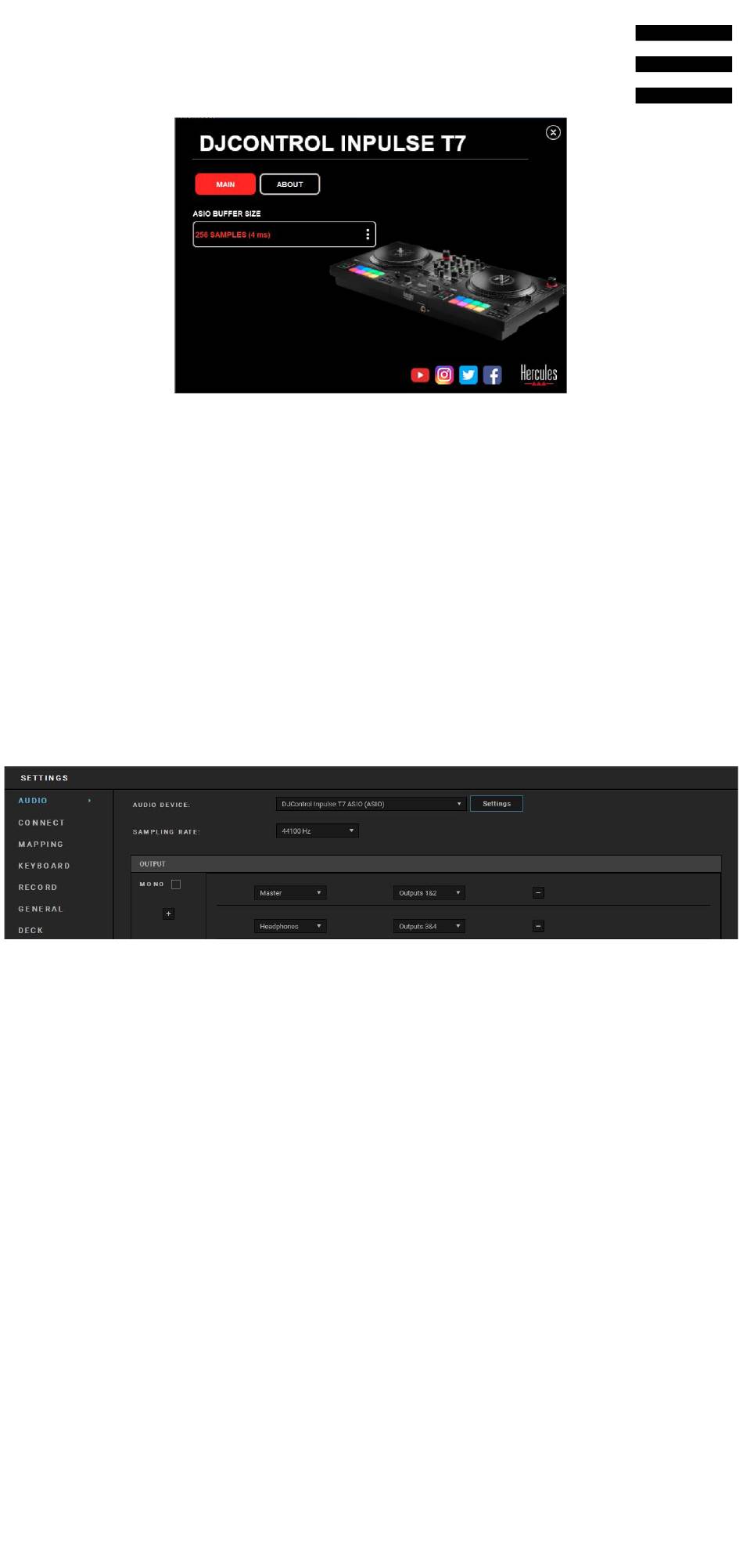Image resolution: width=743 pixels, height=1568 pixels.
Task: Select CONNECT in settings sidebar
Action: pos(41,823)
